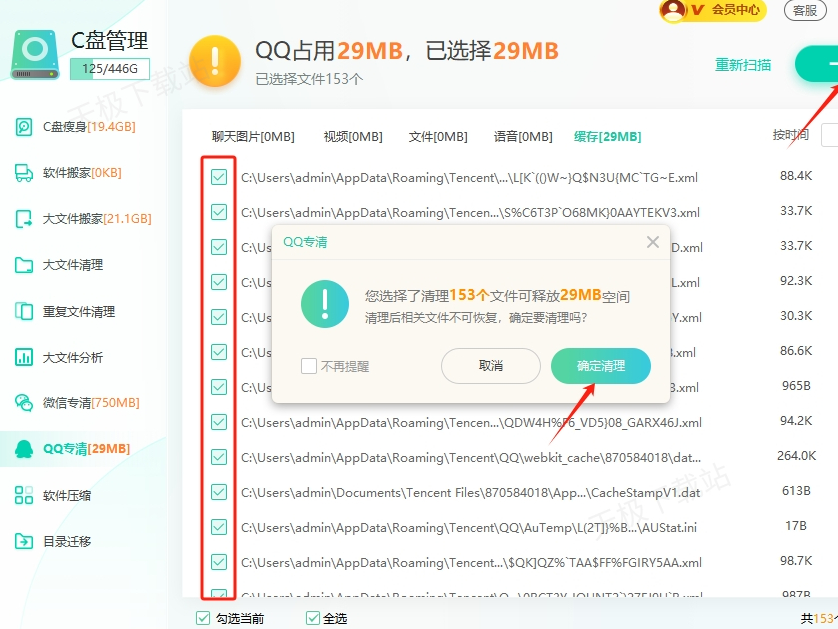Click the 613B file size value
Viewport: 838px width, 629px height.
(x=796, y=491)
